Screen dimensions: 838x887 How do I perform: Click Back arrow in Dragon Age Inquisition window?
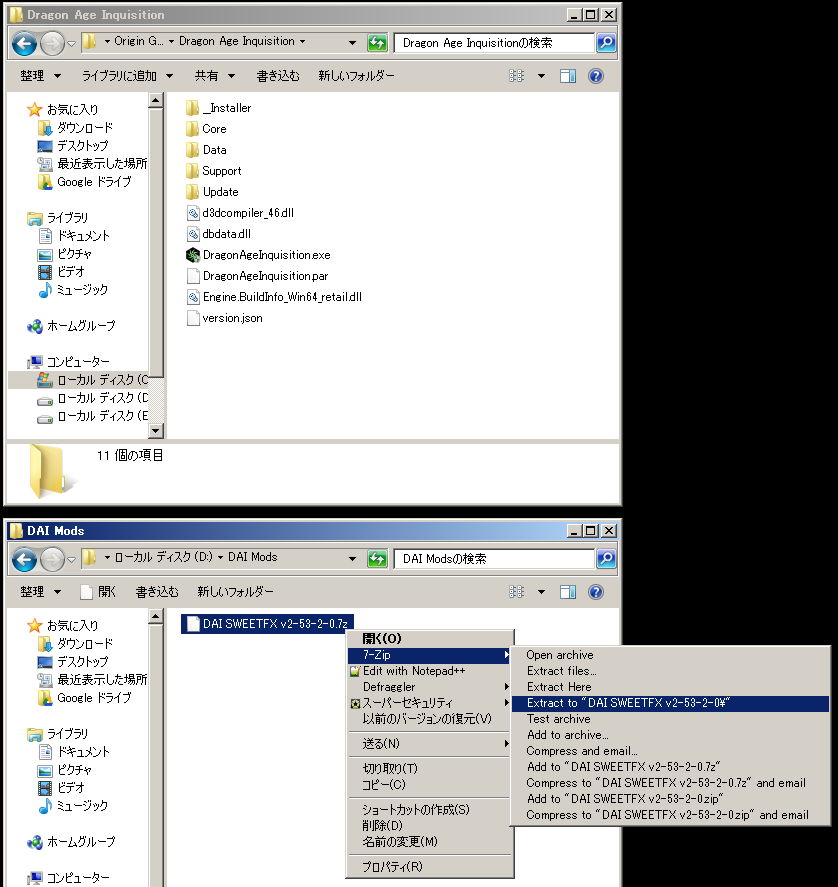pos(24,43)
